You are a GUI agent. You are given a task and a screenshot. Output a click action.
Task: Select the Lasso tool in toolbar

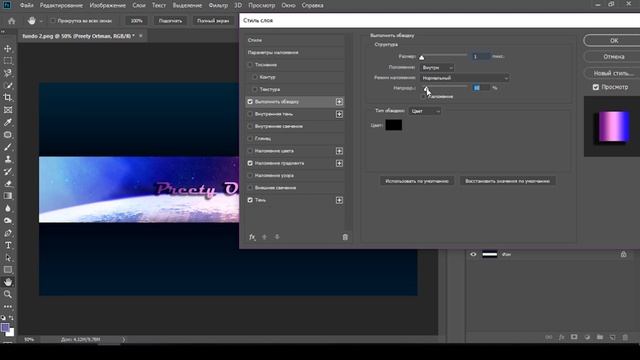8,73
